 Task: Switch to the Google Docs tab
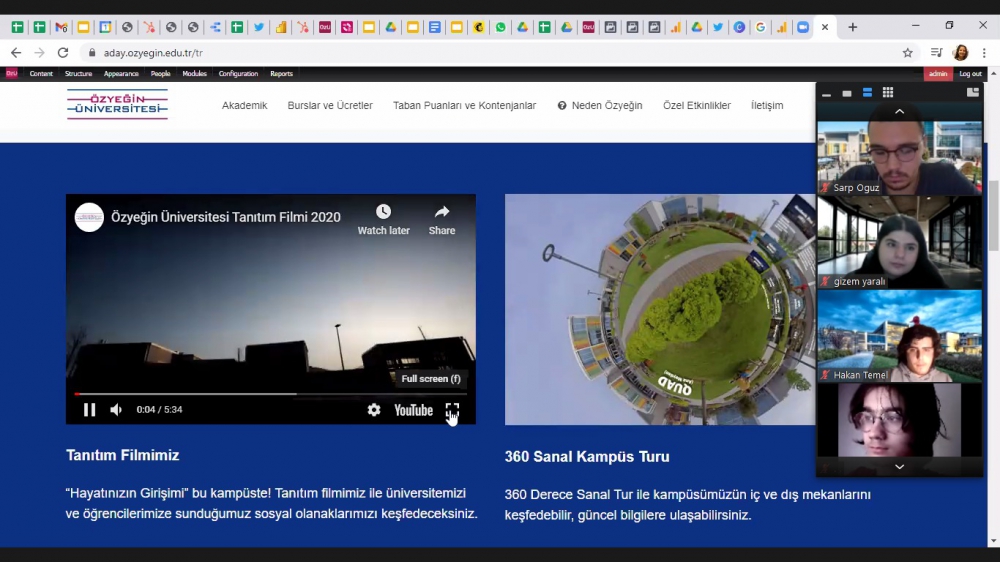click(435, 27)
